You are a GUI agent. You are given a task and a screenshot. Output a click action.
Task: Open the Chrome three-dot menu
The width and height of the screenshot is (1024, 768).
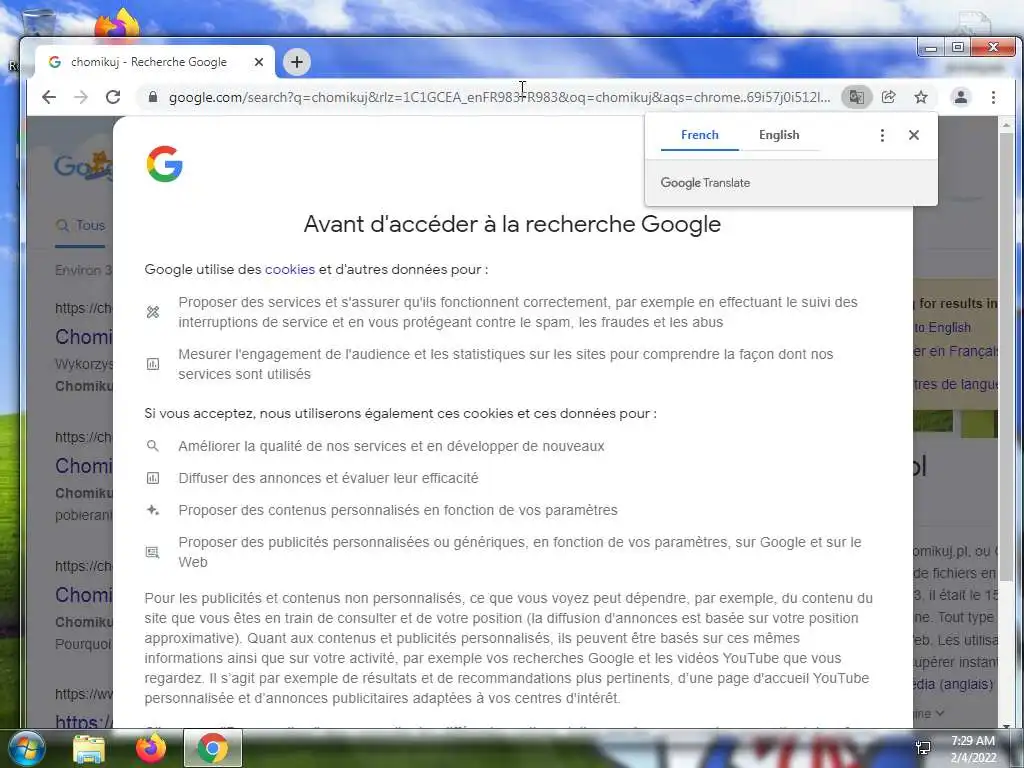point(993,97)
